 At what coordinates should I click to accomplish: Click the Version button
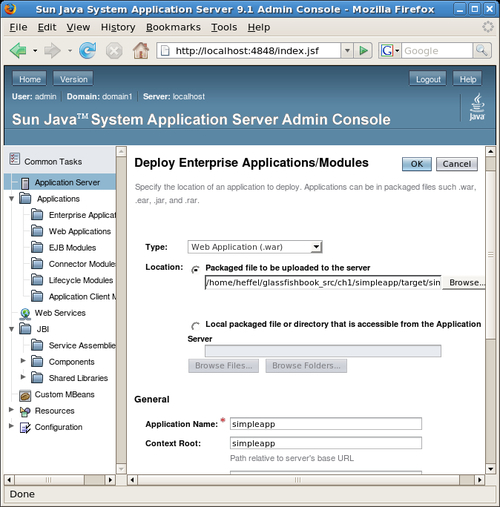coord(73,79)
